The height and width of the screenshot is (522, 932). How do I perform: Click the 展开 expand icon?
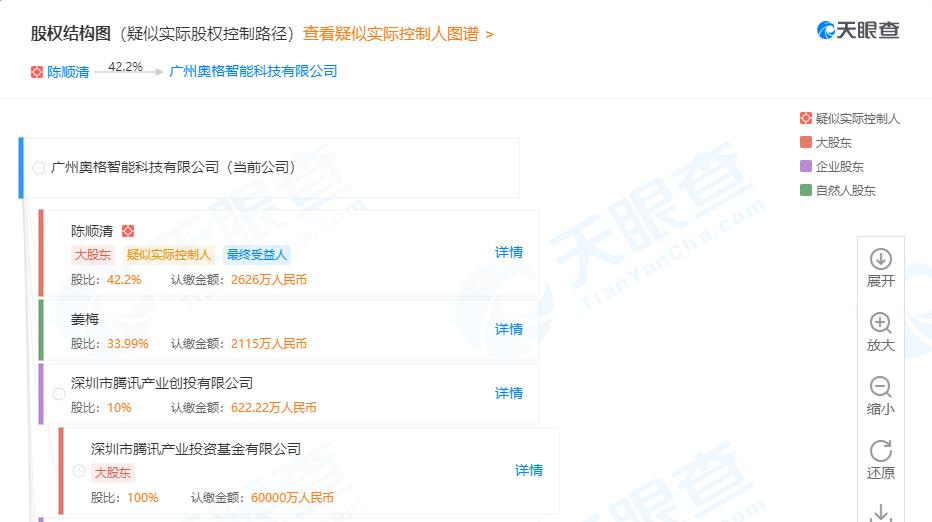pyautogui.click(x=880, y=259)
